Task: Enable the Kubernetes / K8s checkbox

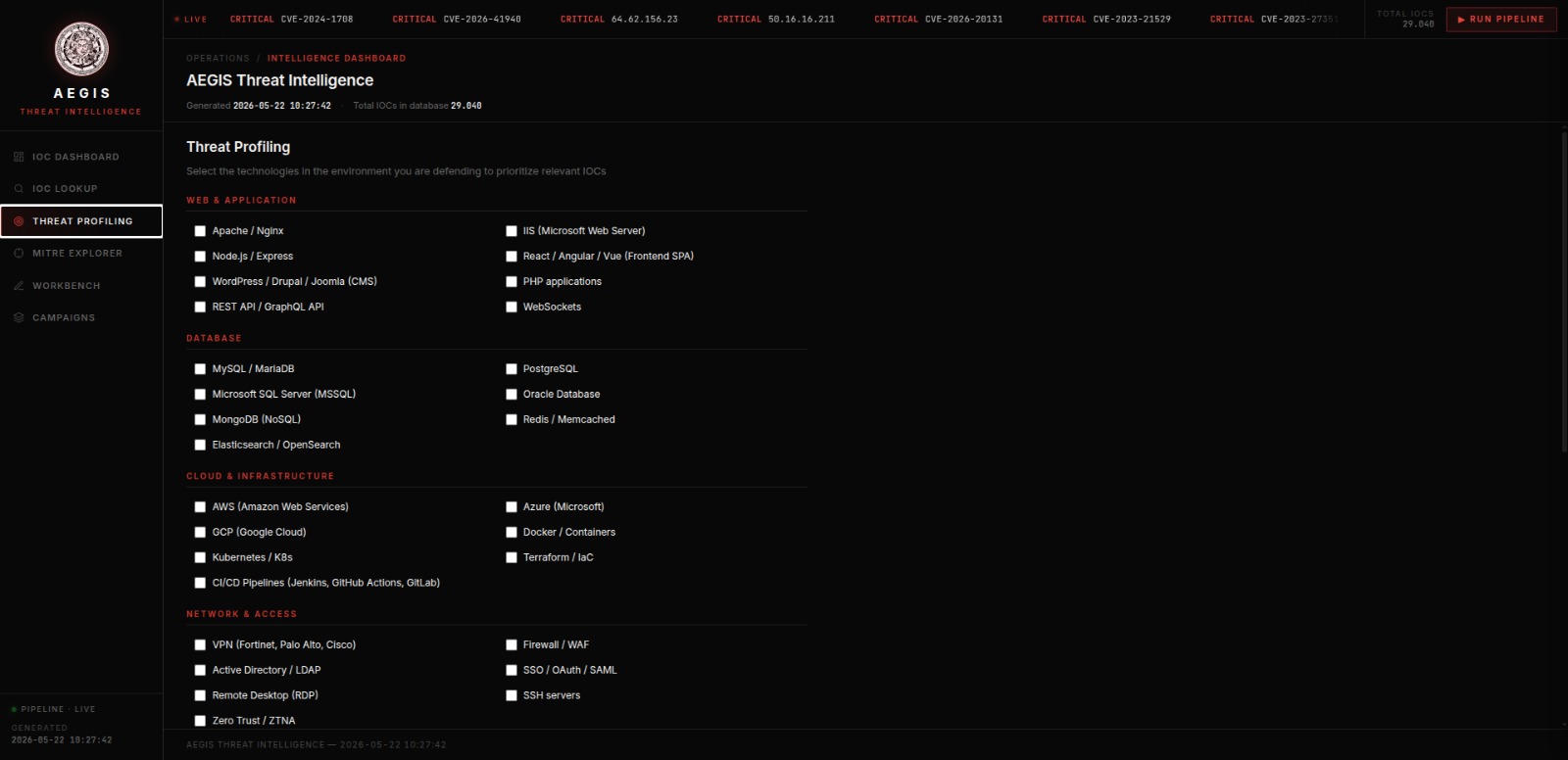Action: coord(200,558)
